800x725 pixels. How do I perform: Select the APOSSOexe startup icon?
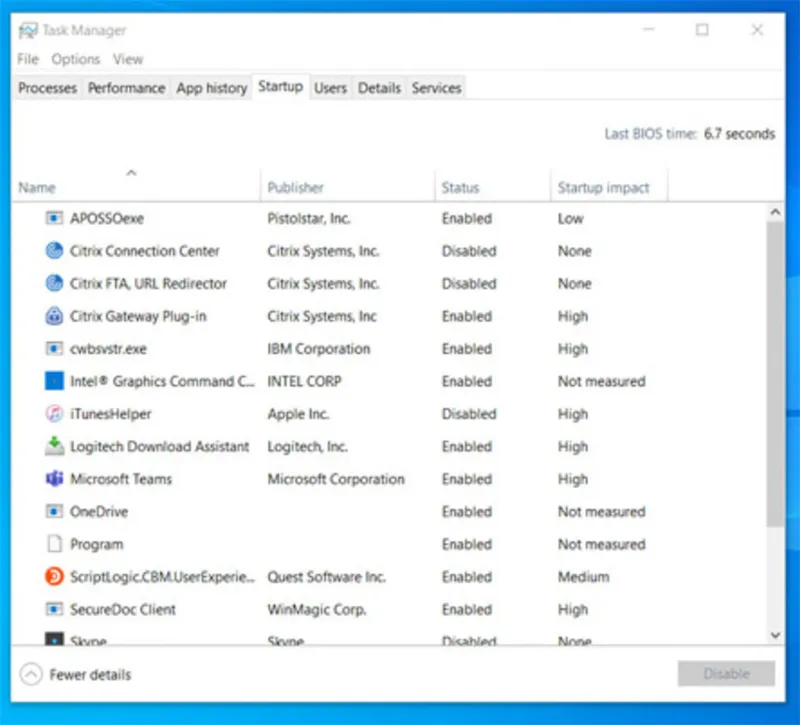(54, 218)
